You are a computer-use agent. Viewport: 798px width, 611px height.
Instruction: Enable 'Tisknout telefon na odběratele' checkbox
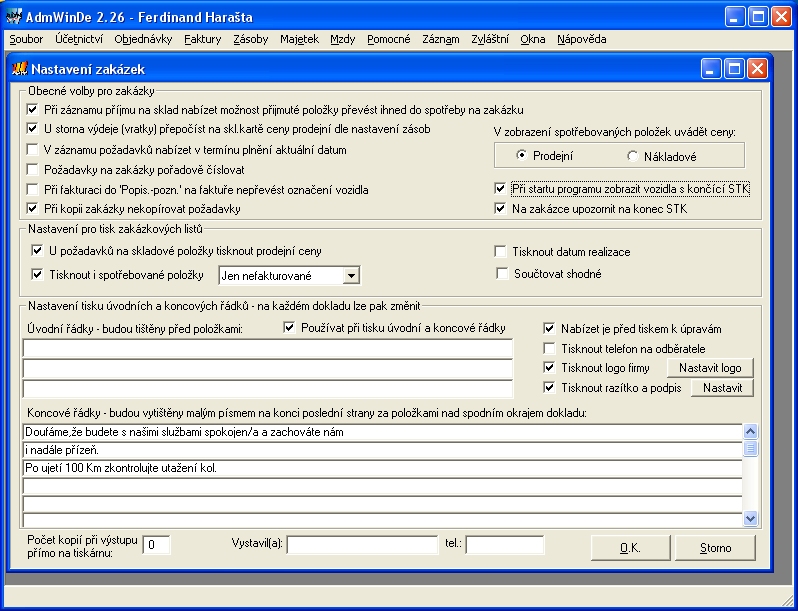point(549,348)
